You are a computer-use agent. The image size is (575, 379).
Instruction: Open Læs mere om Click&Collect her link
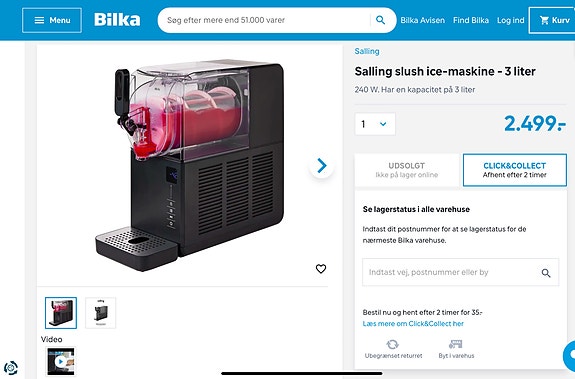coord(413,324)
